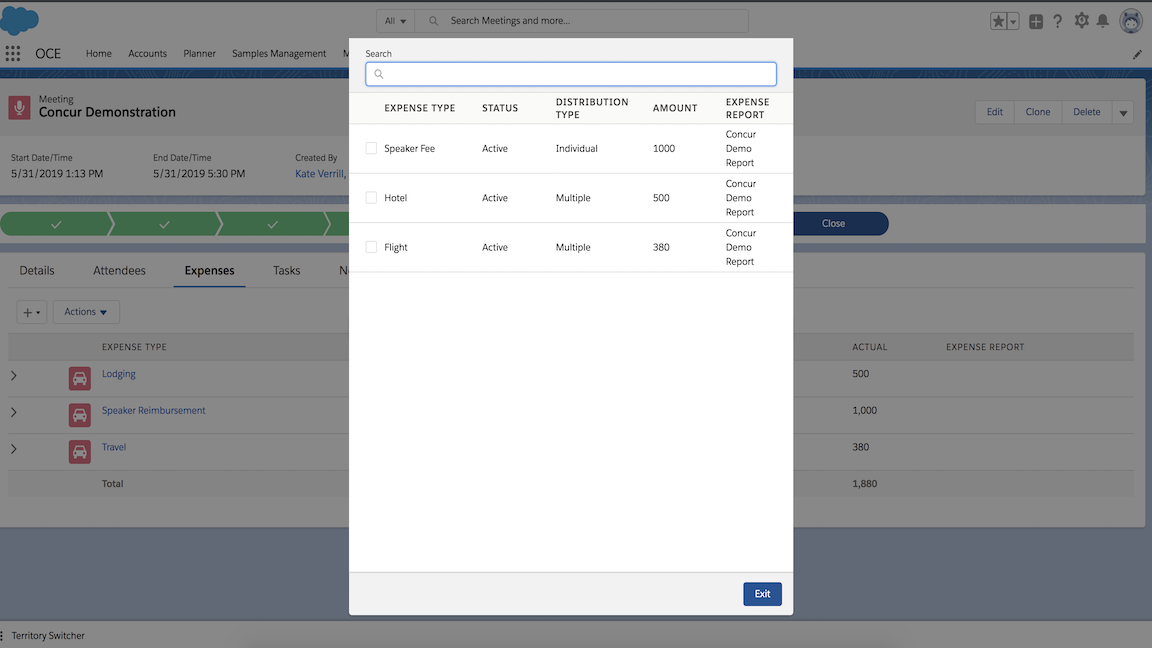The image size is (1152, 648).
Task: Expand the Travel expense row
Action: click(13, 449)
